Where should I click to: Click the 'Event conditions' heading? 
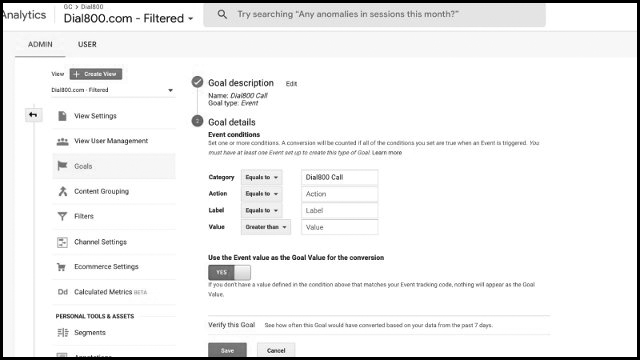tap(234, 134)
